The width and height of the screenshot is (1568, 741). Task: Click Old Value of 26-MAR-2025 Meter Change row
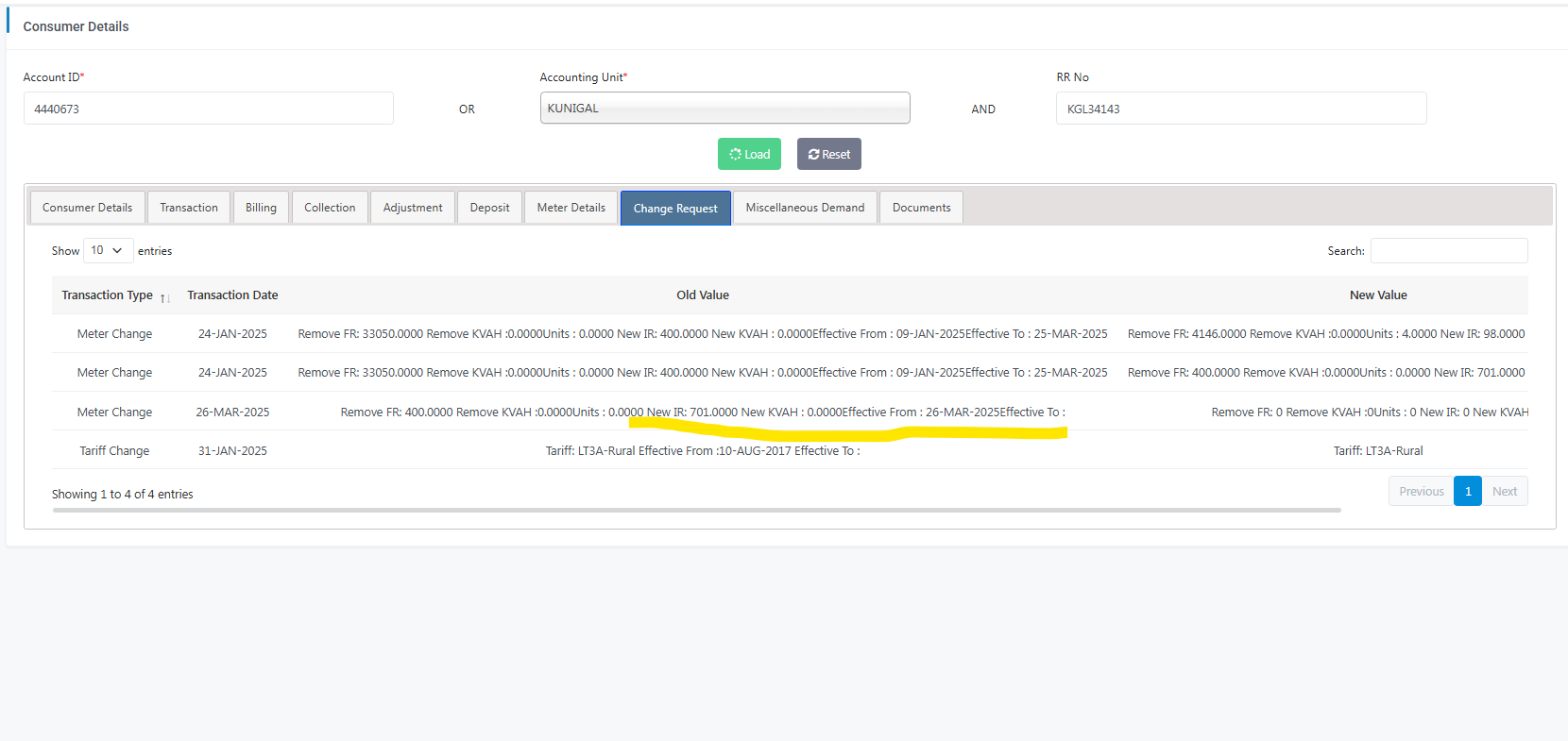(x=703, y=413)
